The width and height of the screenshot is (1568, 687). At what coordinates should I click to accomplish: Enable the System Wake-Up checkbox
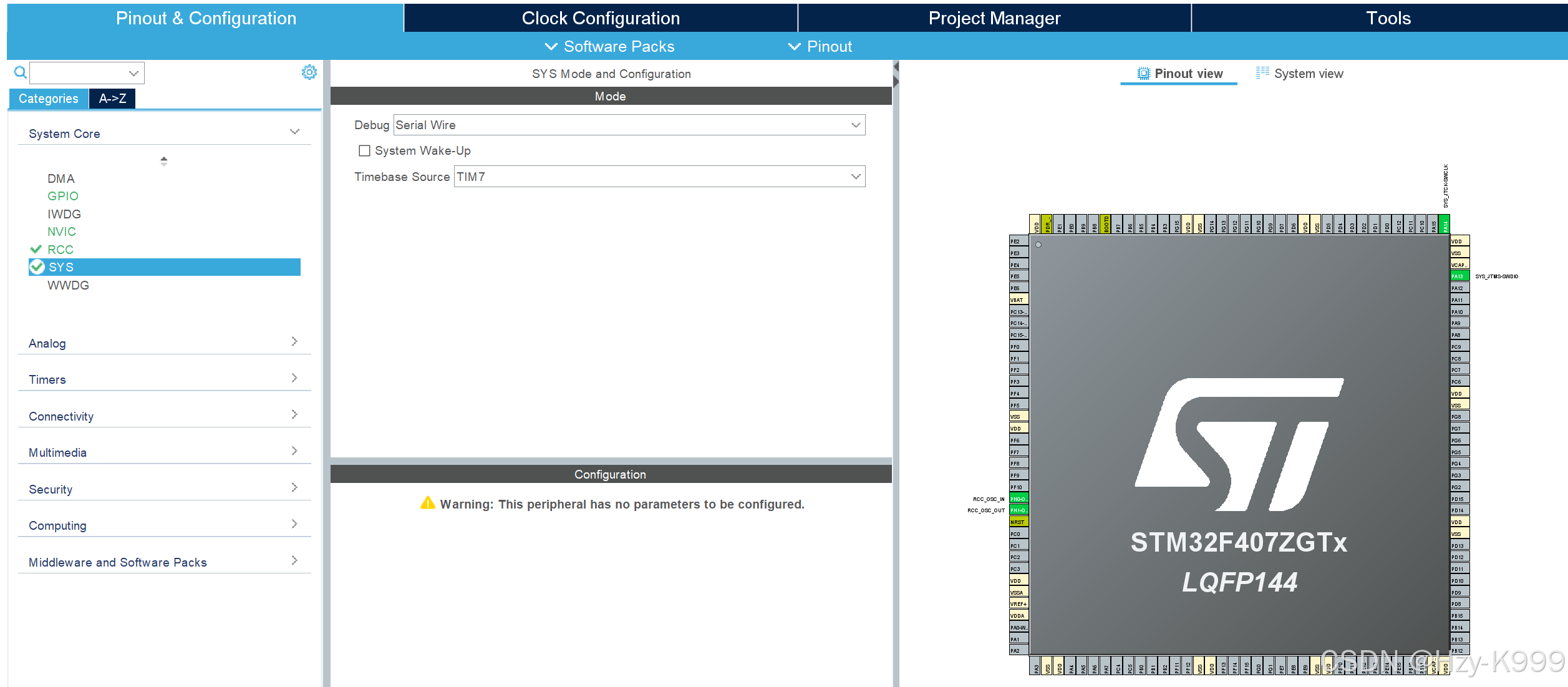coord(364,150)
